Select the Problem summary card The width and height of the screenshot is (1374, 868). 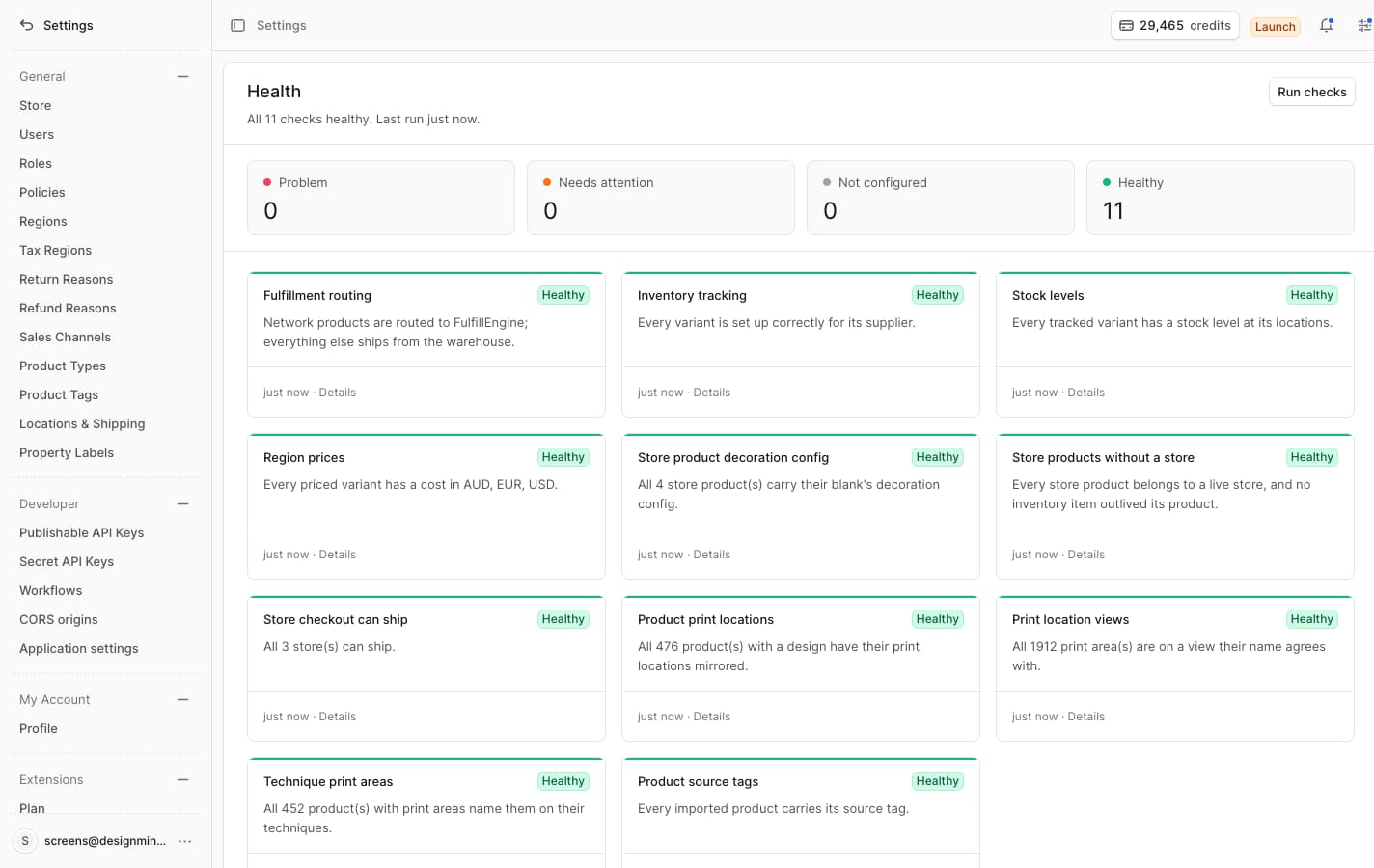[381, 198]
